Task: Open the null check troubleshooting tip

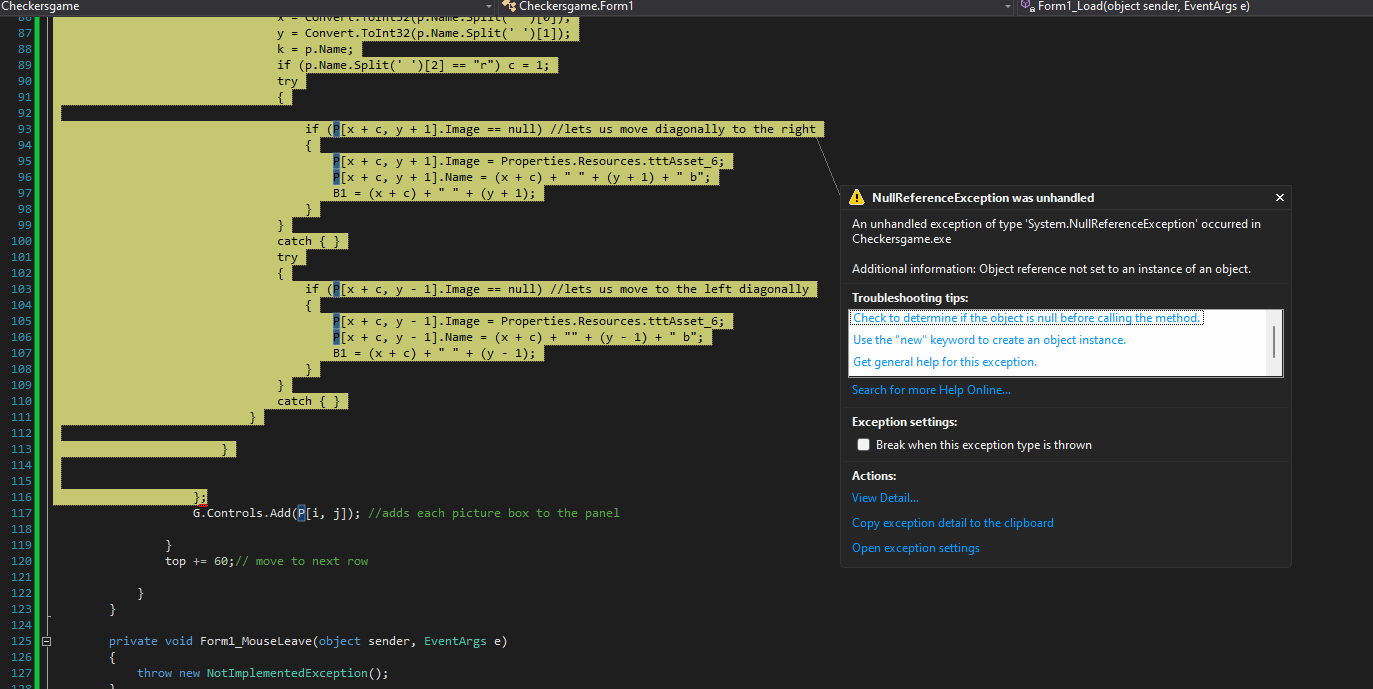Action: [1026, 318]
